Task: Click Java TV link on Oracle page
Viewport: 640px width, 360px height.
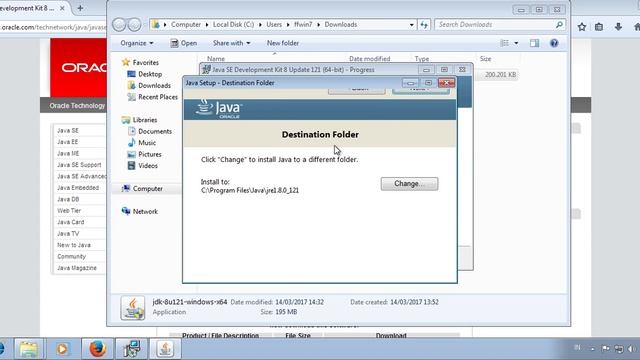Action: click(68, 233)
